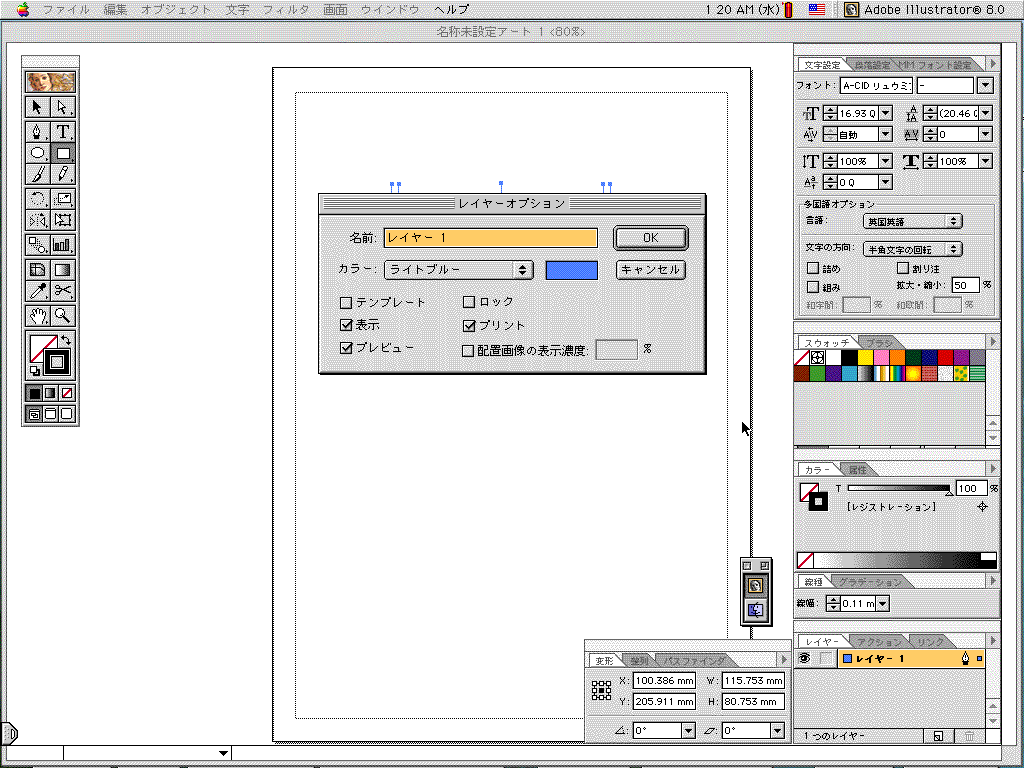Screen dimensions: 1024x768
Task: Choose the Ellipse tool
Action: coord(37,153)
